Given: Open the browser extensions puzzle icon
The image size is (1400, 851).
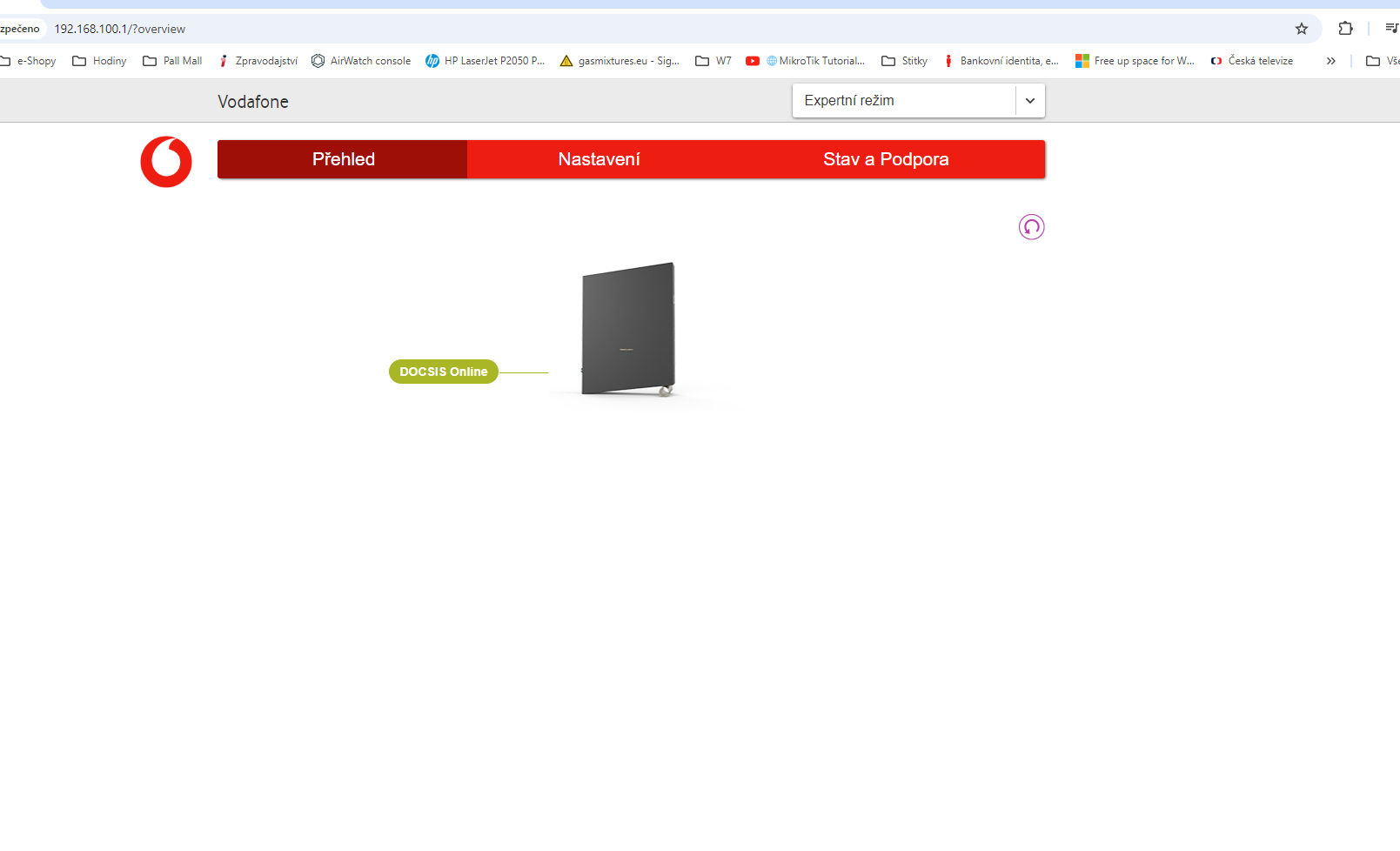Looking at the screenshot, I should pos(1345,29).
